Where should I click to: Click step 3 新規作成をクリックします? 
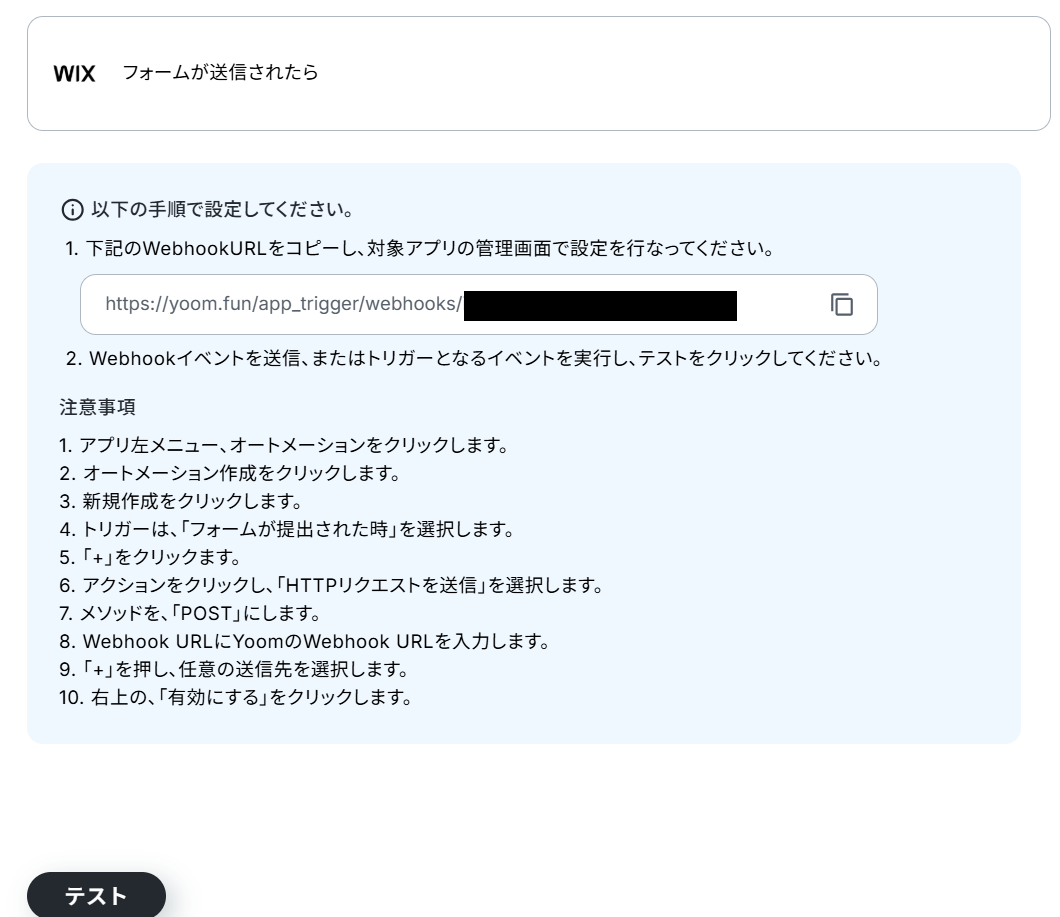pos(181,501)
